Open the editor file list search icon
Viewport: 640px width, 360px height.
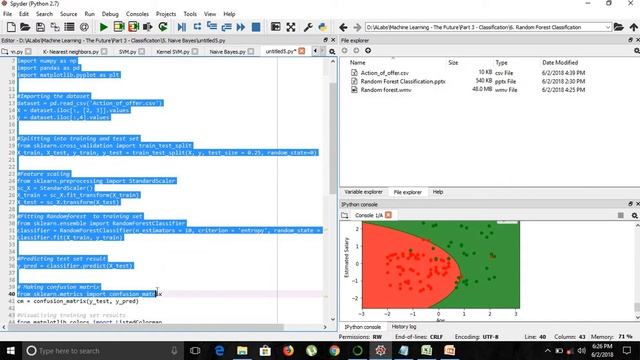[332, 52]
